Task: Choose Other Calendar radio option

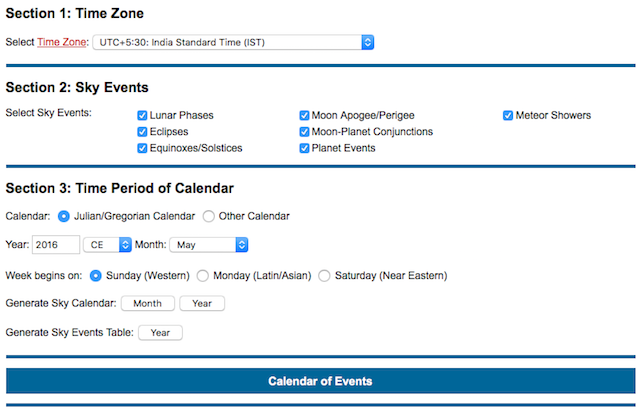Action: click(x=209, y=216)
